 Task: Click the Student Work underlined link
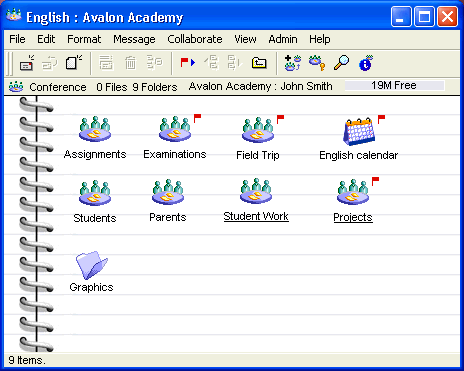[256, 216]
